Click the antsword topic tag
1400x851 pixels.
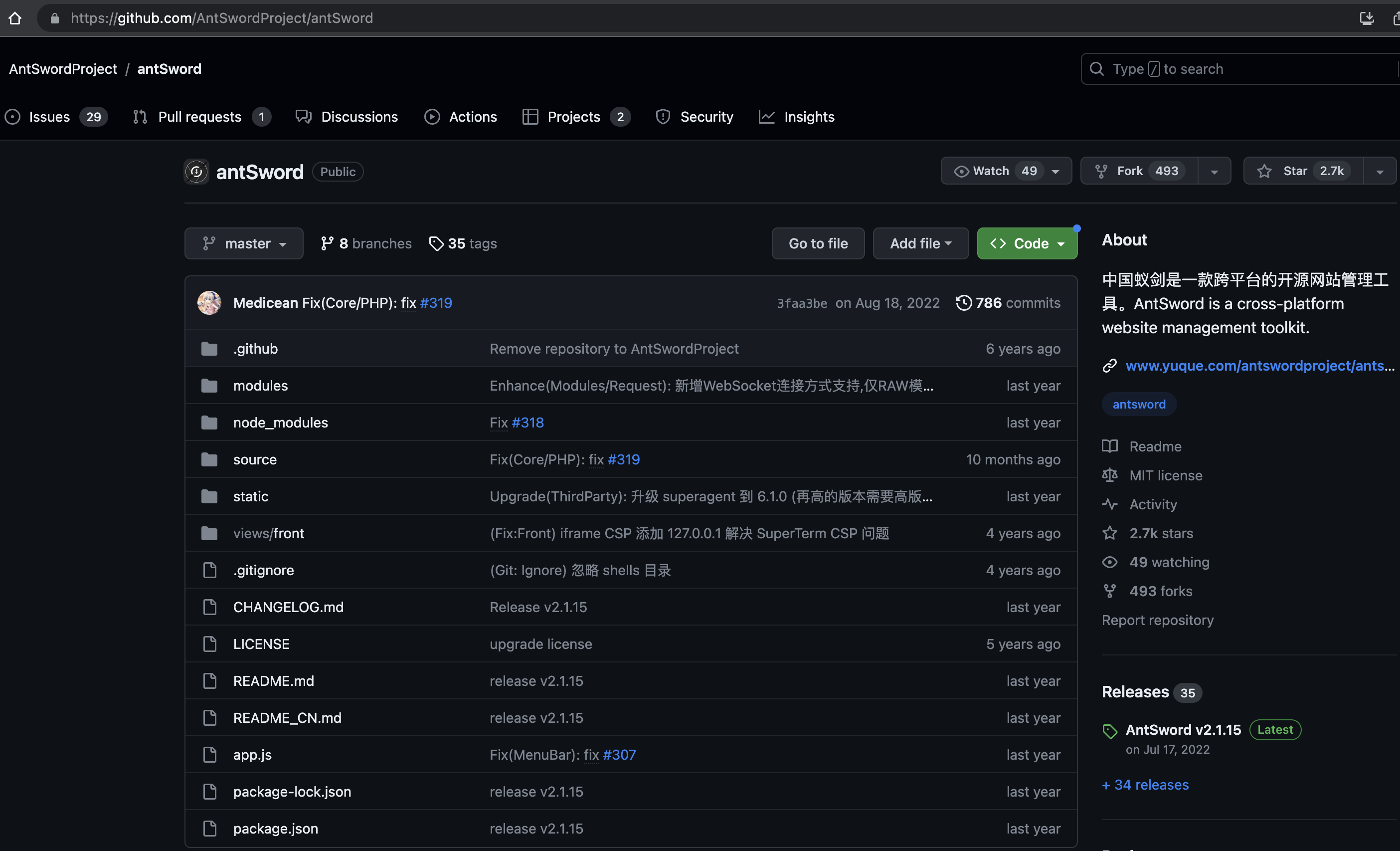click(x=1139, y=405)
